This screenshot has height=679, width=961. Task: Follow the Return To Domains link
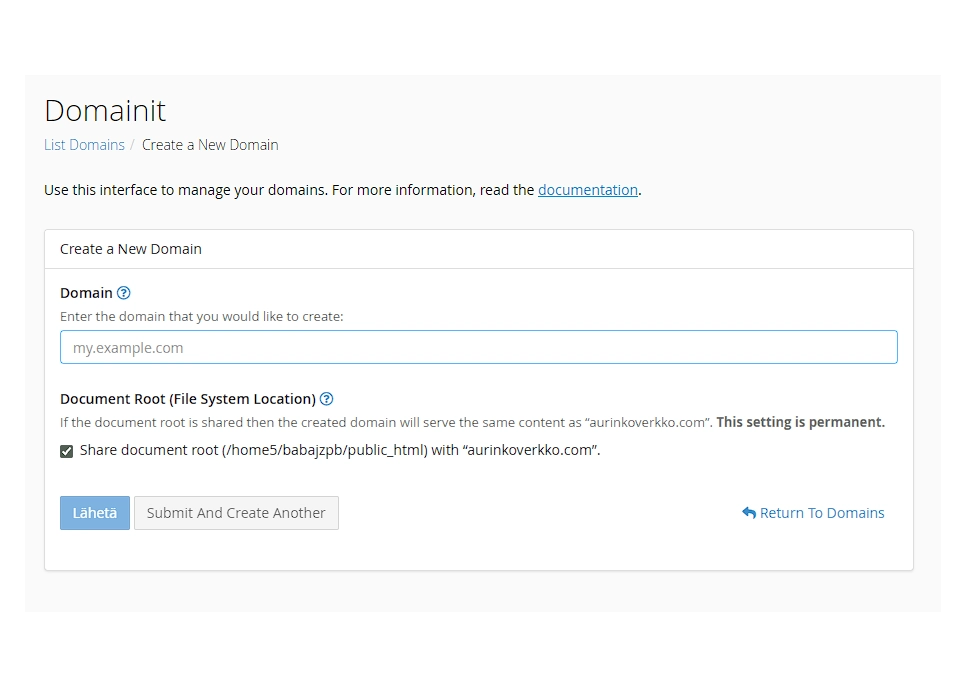(x=821, y=513)
